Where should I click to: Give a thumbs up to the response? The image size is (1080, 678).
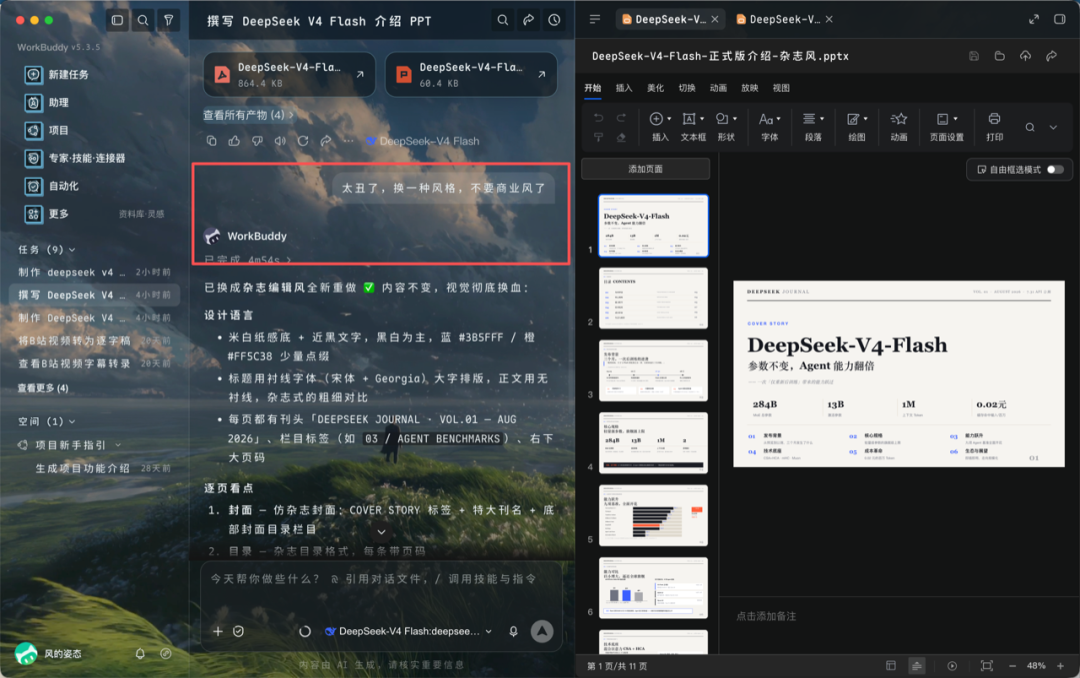(234, 141)
